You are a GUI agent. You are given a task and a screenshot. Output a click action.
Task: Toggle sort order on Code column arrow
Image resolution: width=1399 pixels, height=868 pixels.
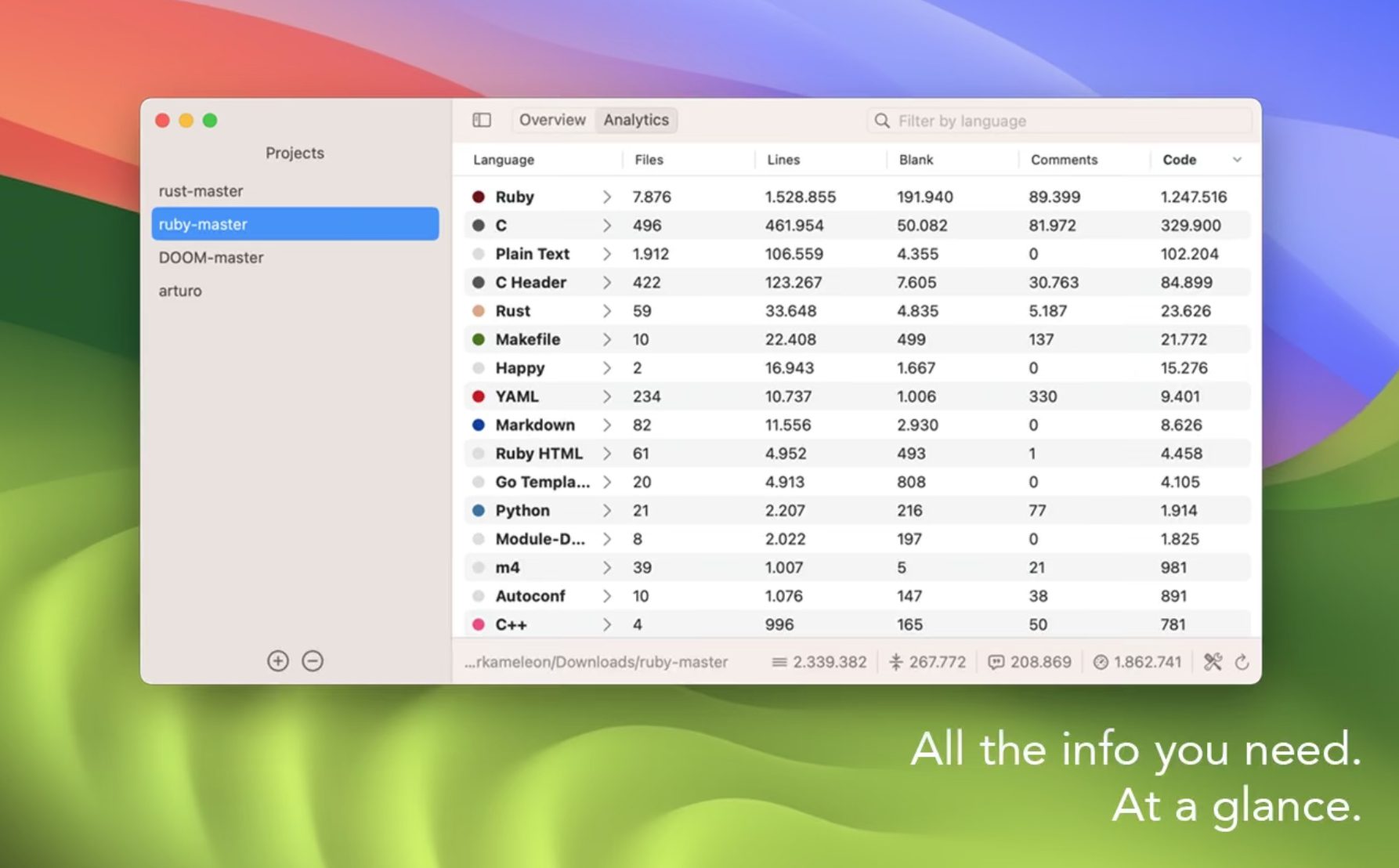[1237, 160]
